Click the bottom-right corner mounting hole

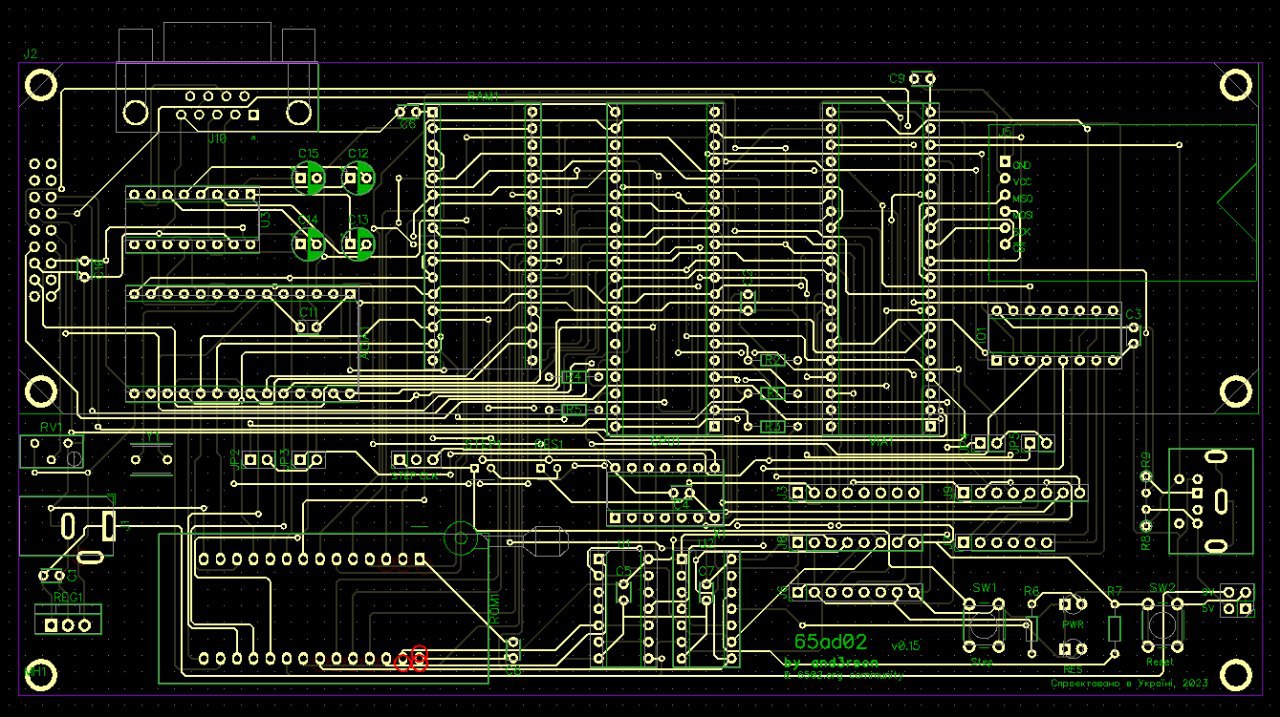1236,675
